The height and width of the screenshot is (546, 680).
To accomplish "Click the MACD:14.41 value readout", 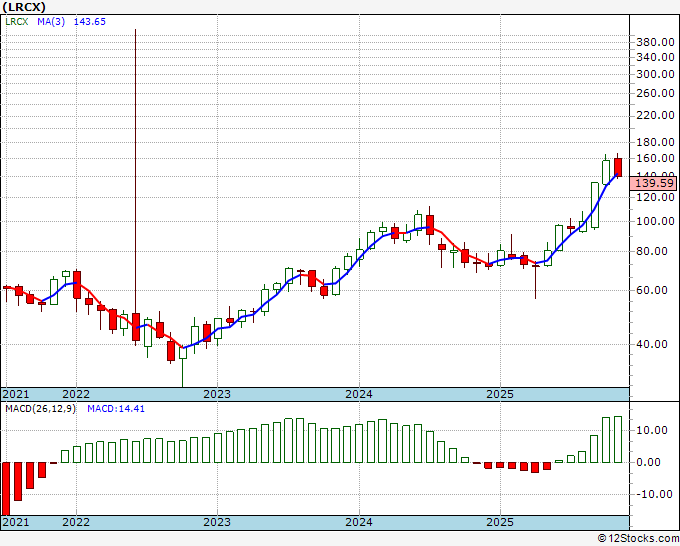I will (x=116, y=409).
